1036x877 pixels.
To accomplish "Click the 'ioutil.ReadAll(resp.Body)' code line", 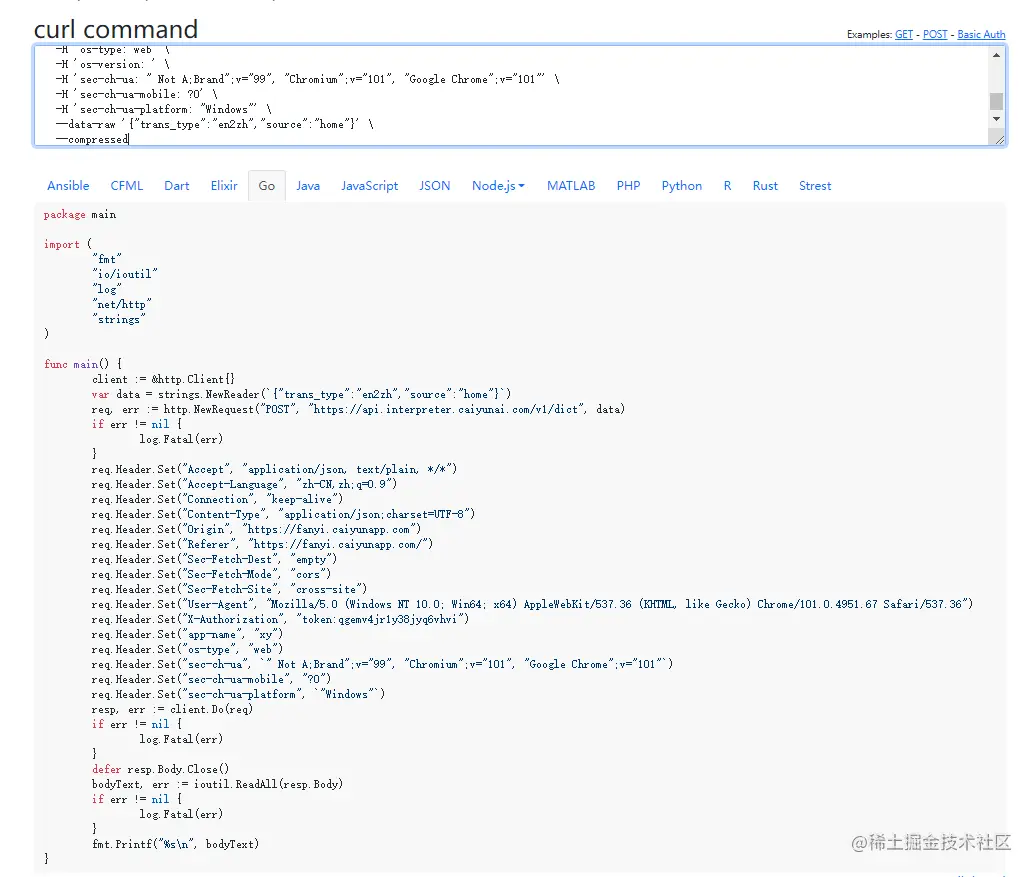I will (x=217, y=784).
